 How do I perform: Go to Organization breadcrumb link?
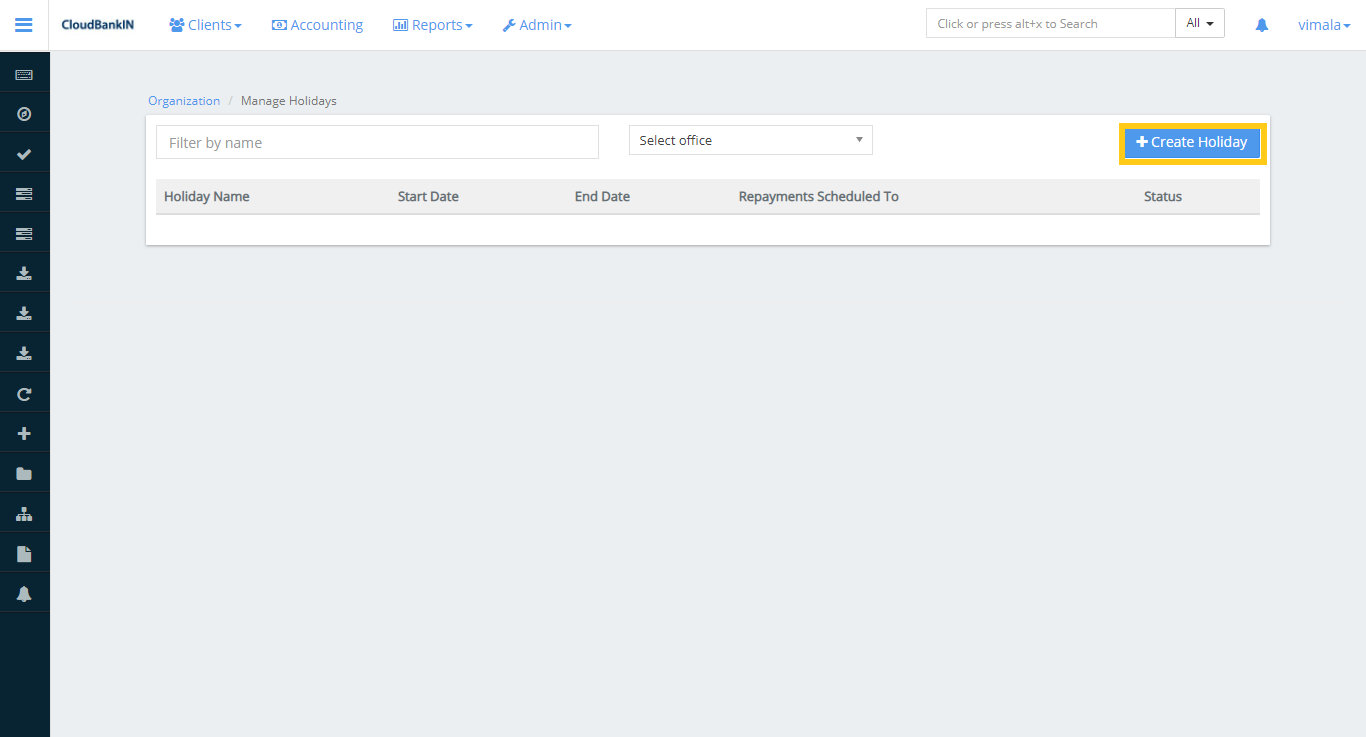[x=184, y=101]
